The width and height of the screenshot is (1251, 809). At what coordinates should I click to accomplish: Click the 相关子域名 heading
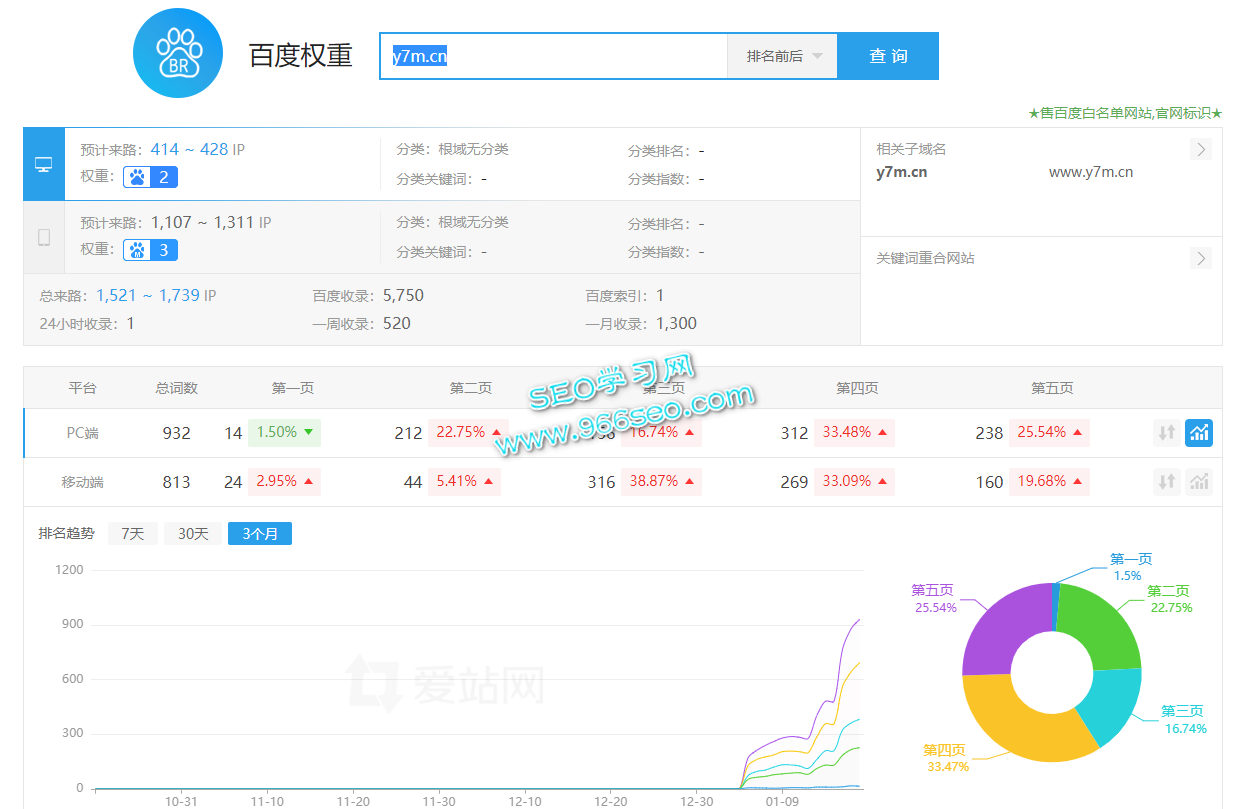click(911, 150)
